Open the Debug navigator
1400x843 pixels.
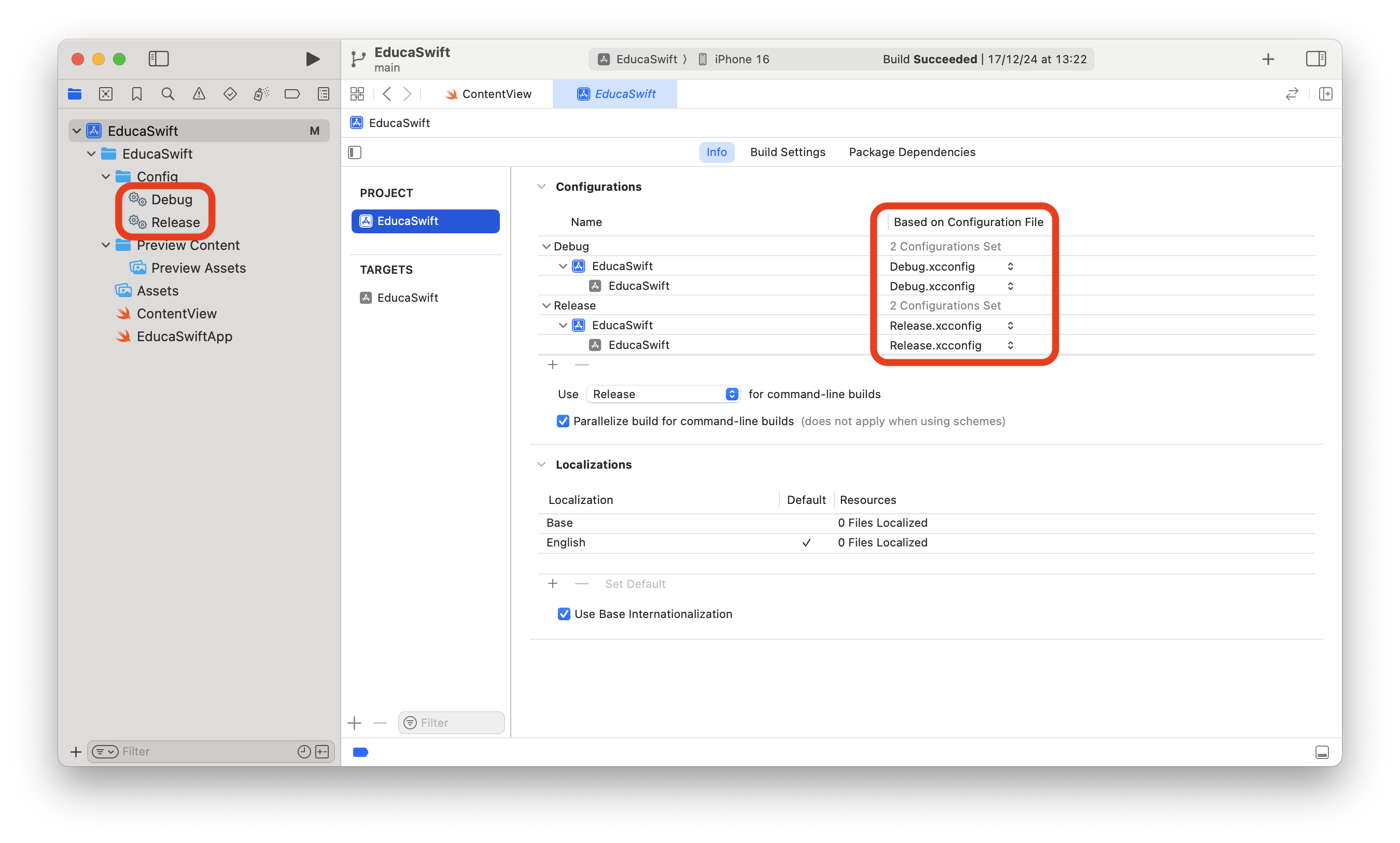261,94
